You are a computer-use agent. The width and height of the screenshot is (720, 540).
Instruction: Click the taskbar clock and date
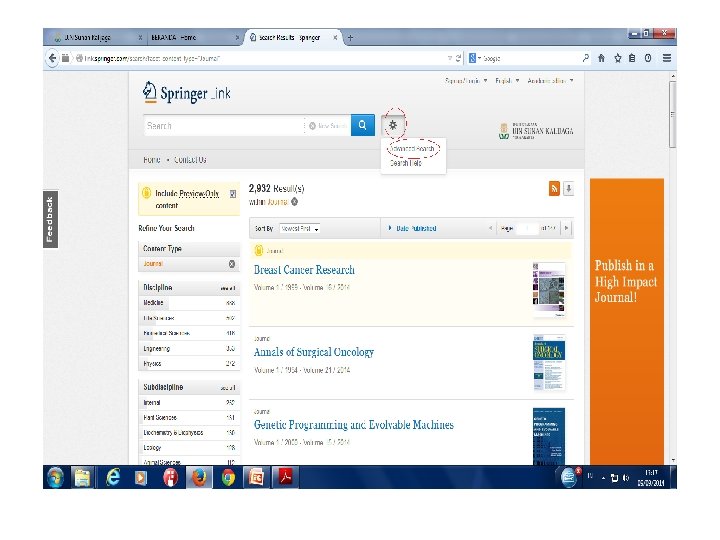pyautogui.click(x=651, y=478)
